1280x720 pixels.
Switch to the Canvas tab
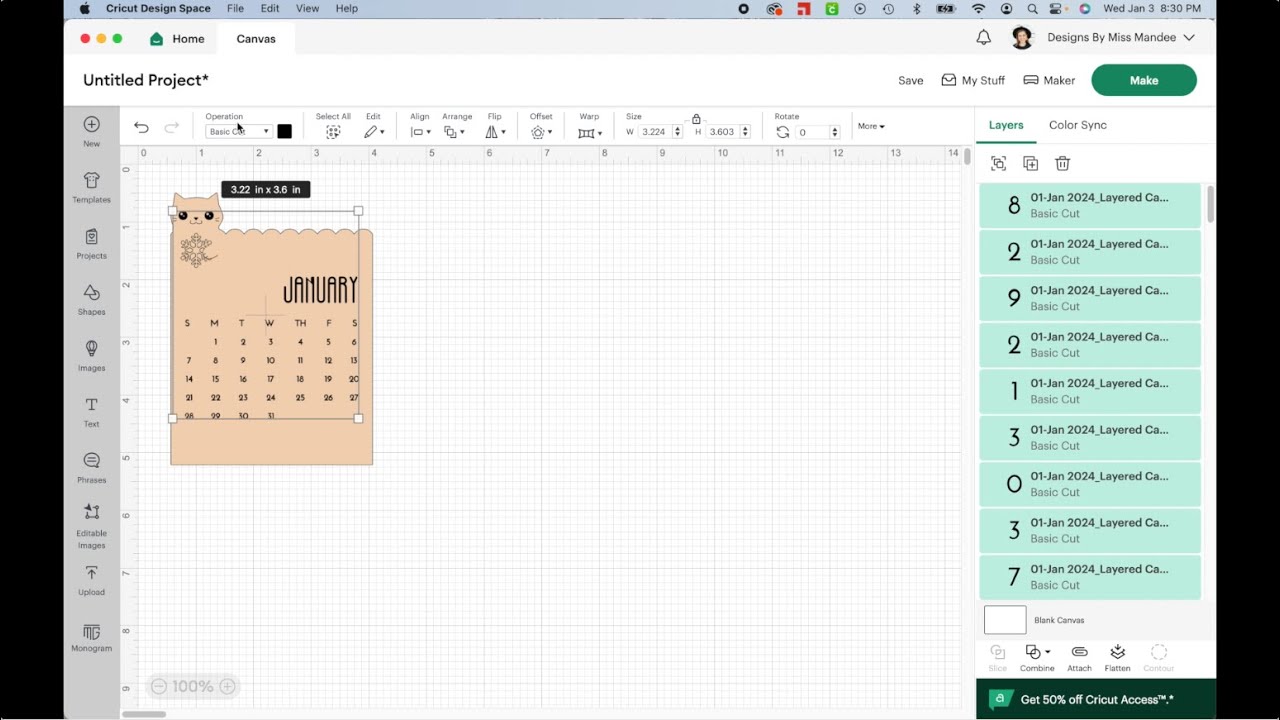[x=256, y=39]
